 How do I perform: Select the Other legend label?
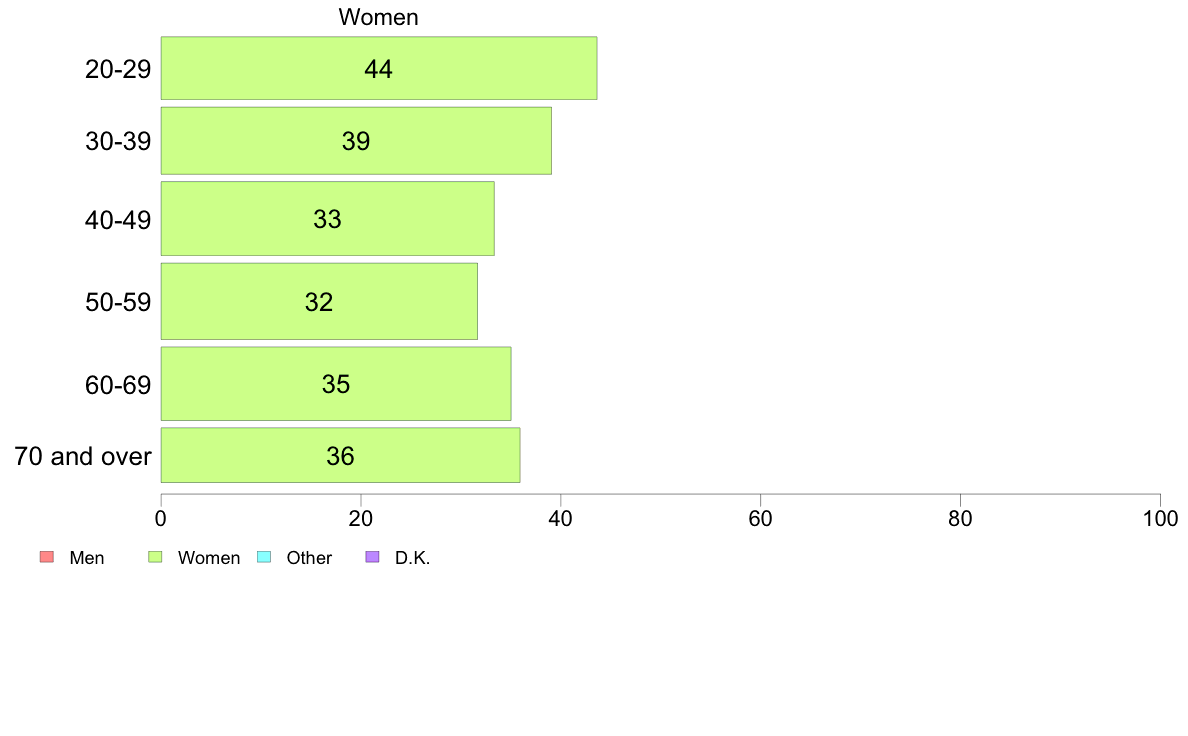309,558
